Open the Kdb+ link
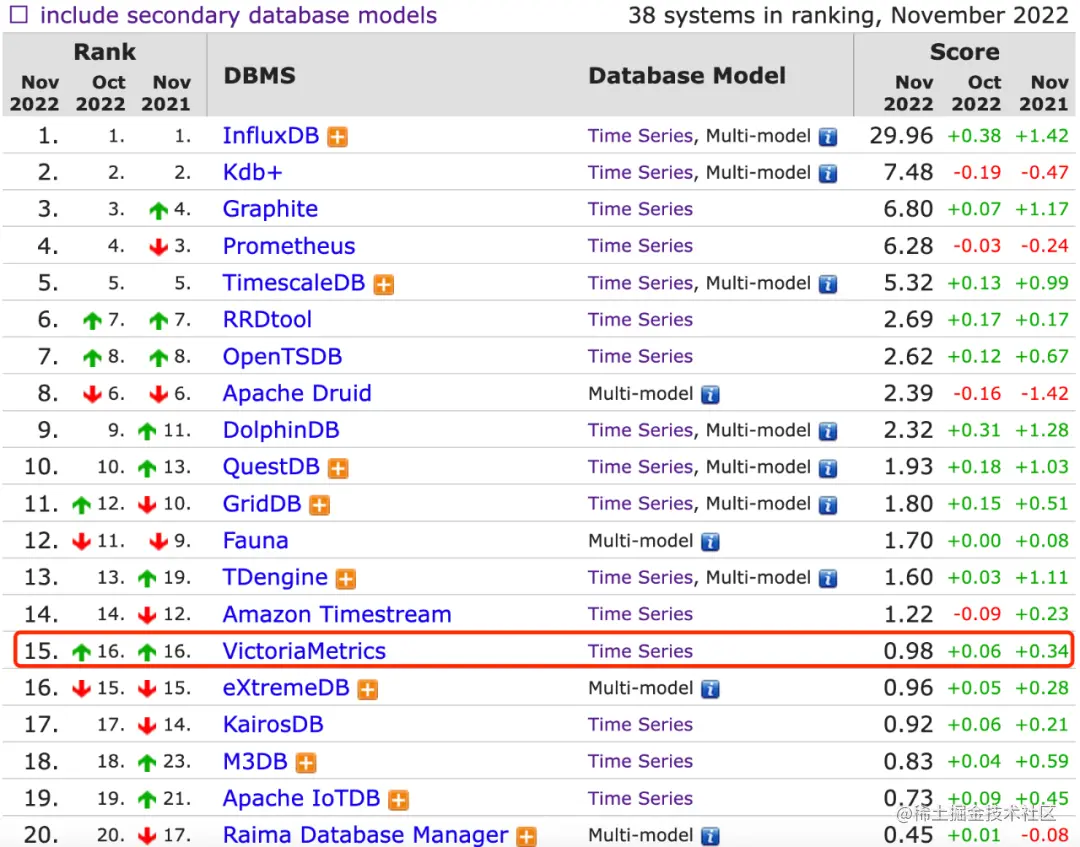The height and width of the screenshot is (847, 1080). (252, 172)
